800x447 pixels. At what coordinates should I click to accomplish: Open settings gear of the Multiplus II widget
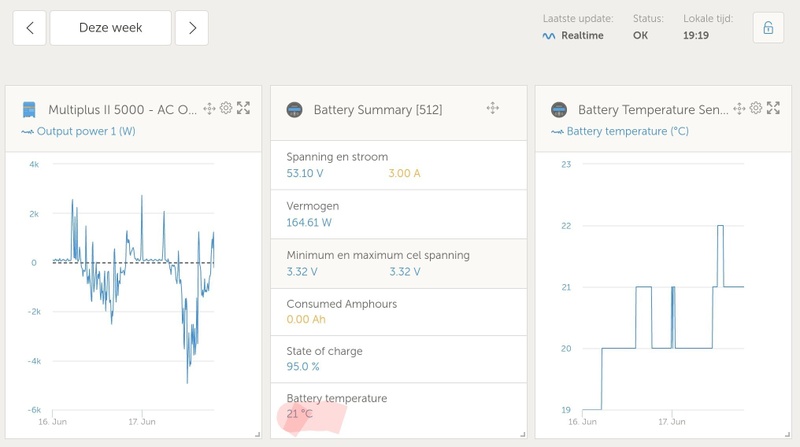tap(226, 108)
